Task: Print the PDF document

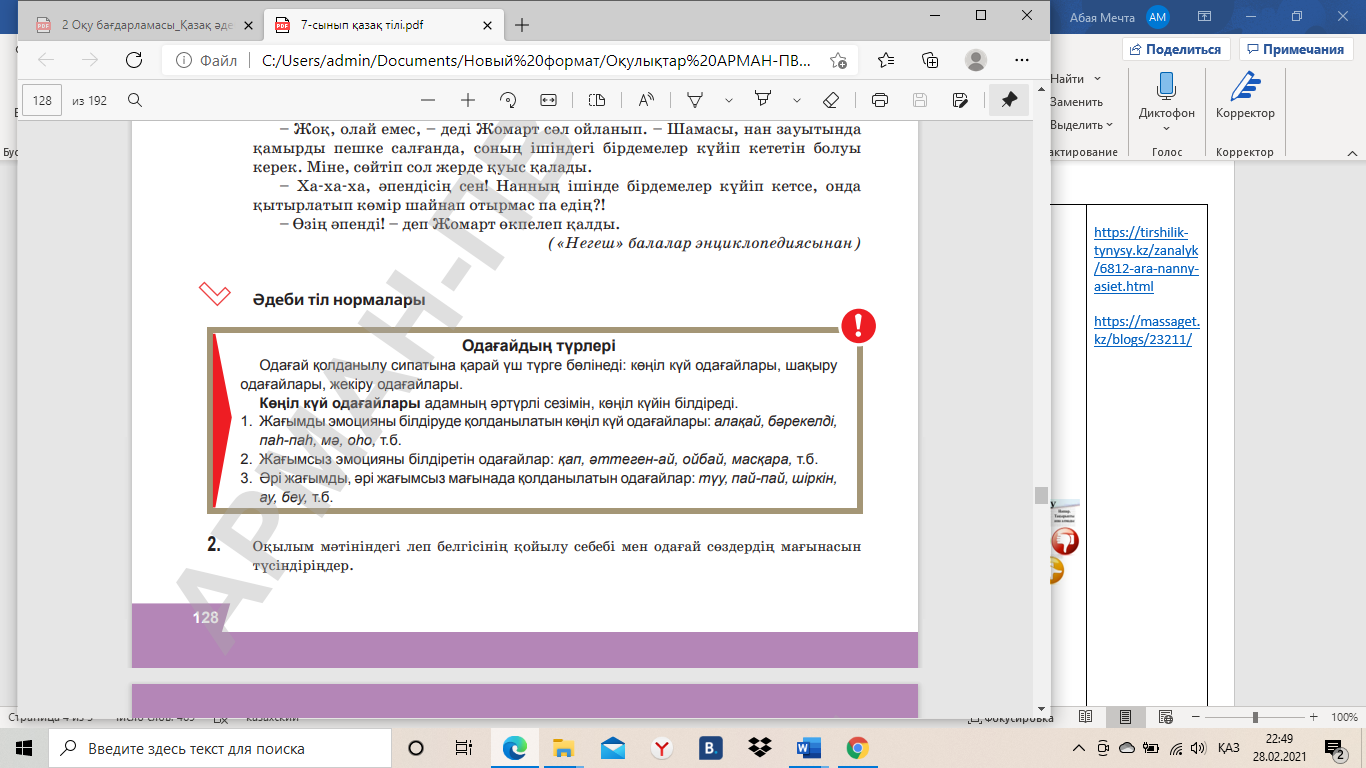Action: pos(880,100)
